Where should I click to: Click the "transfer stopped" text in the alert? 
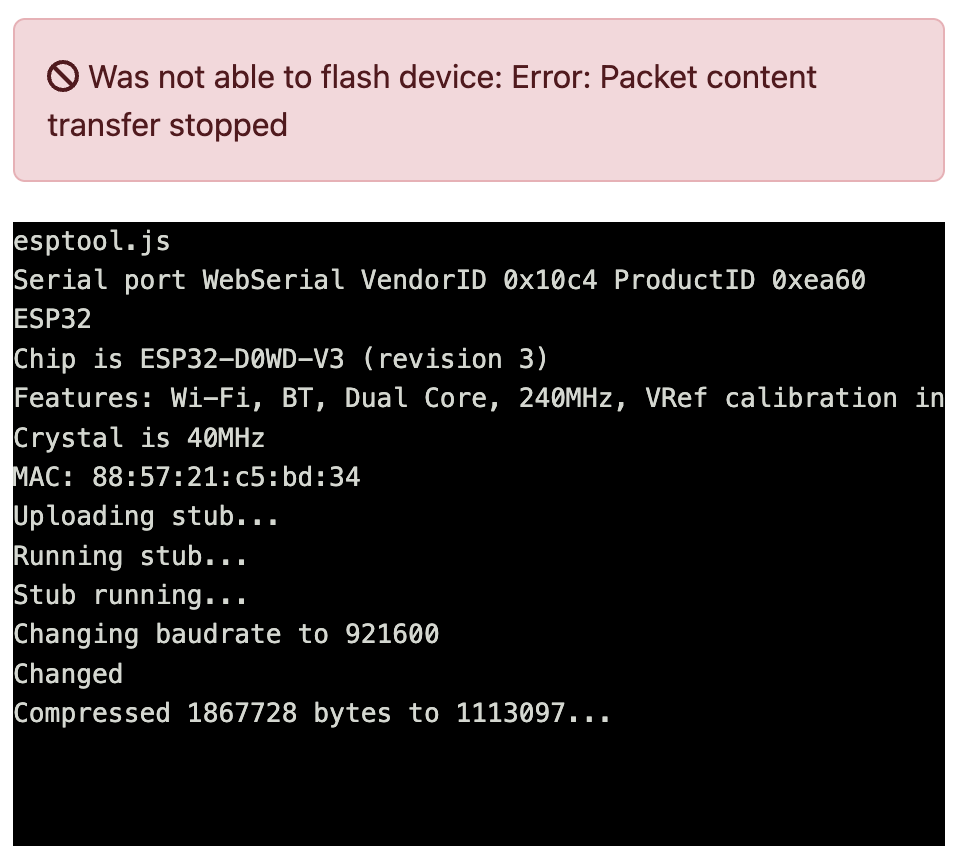click(x=167, y=125)
